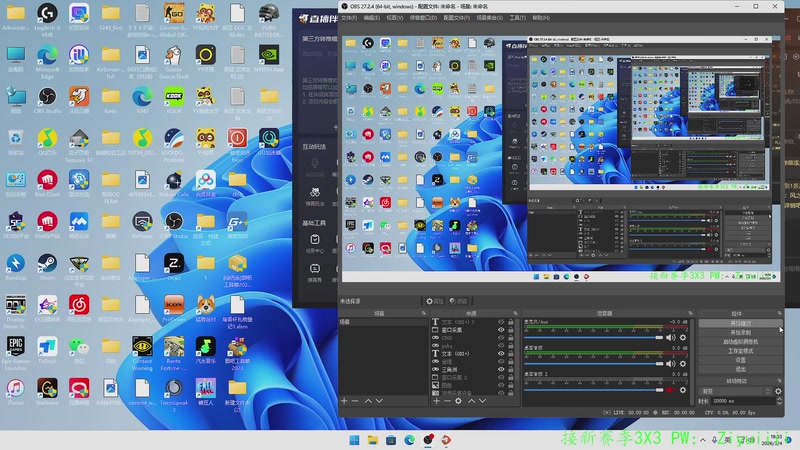Open the 视图(V) menu in OBS

pyautogui.click(x=394, y=18)
